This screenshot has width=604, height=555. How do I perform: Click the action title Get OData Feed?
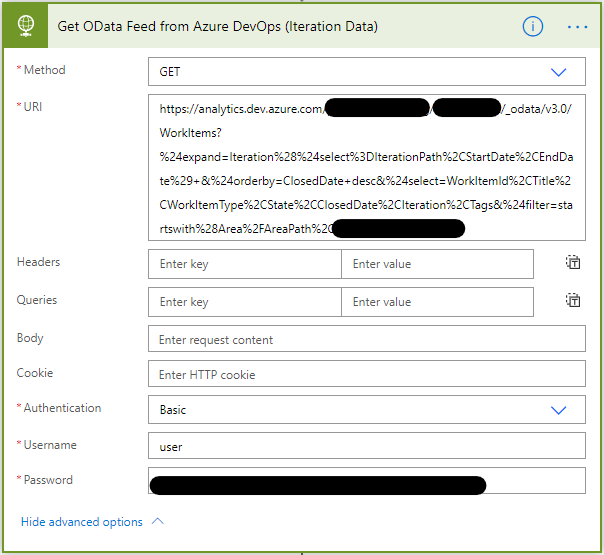[218, 27]
